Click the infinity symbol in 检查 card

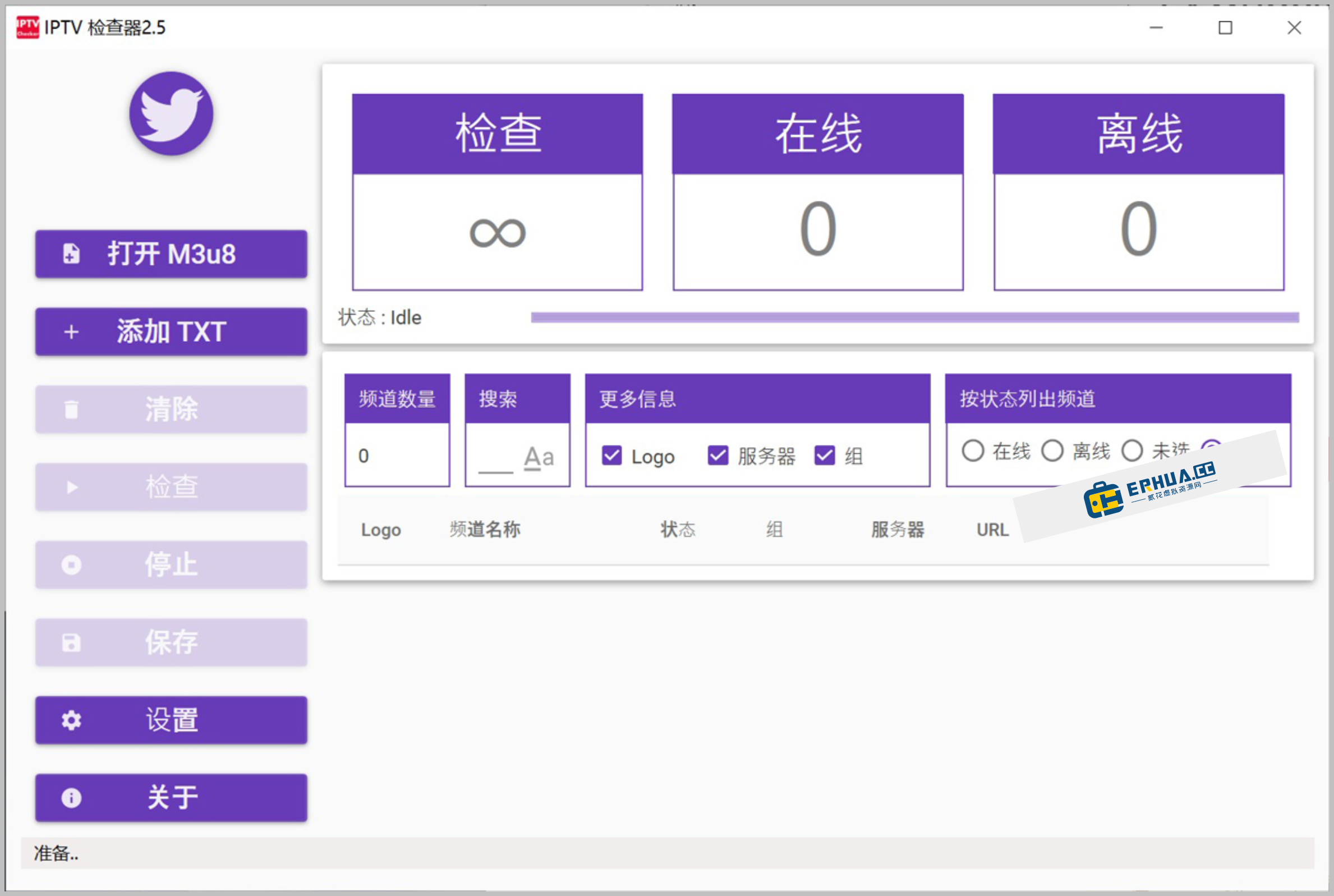tap(497, 233)
